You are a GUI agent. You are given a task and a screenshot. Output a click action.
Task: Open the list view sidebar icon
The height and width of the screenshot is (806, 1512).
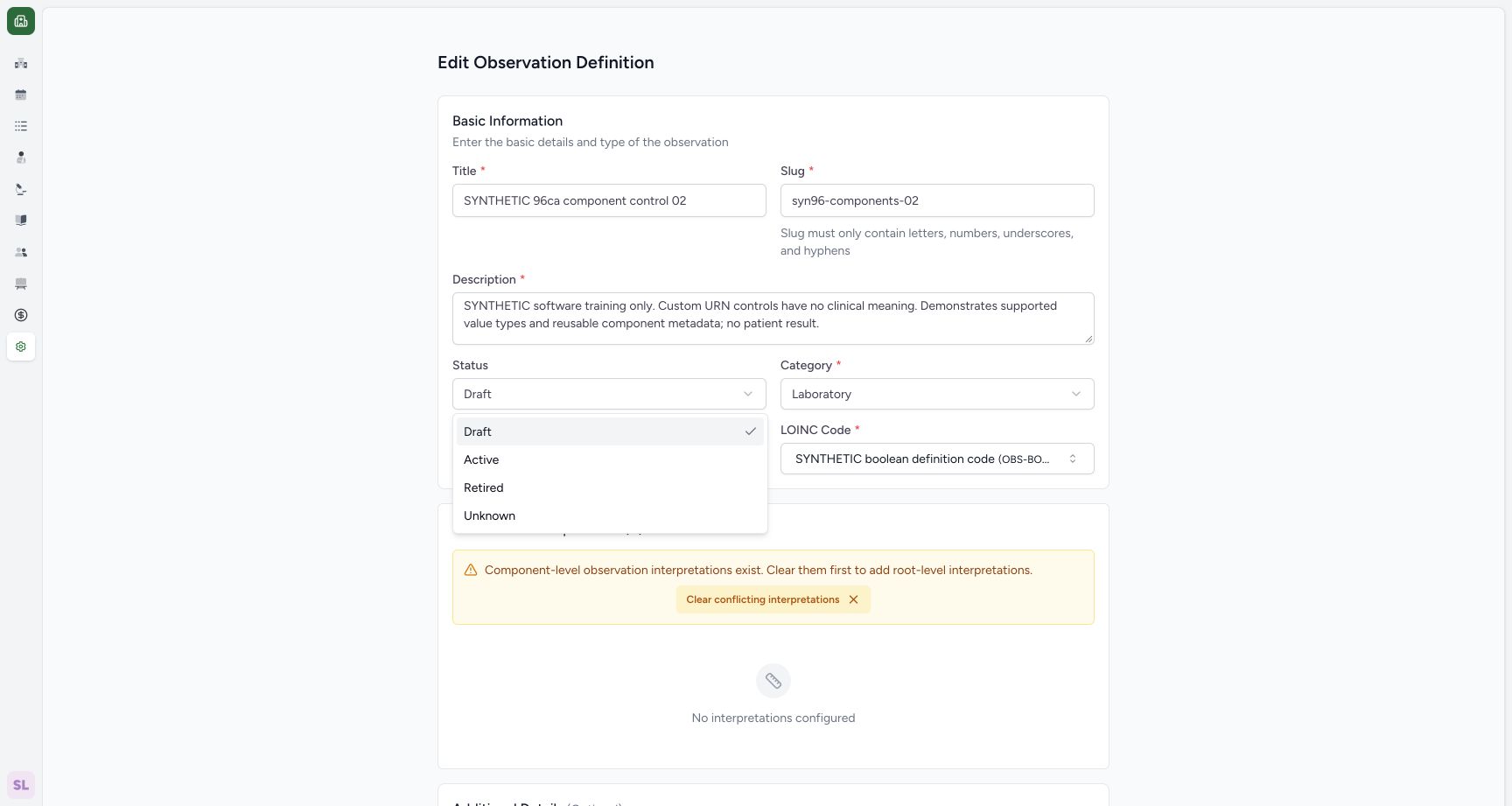point(21,126)
